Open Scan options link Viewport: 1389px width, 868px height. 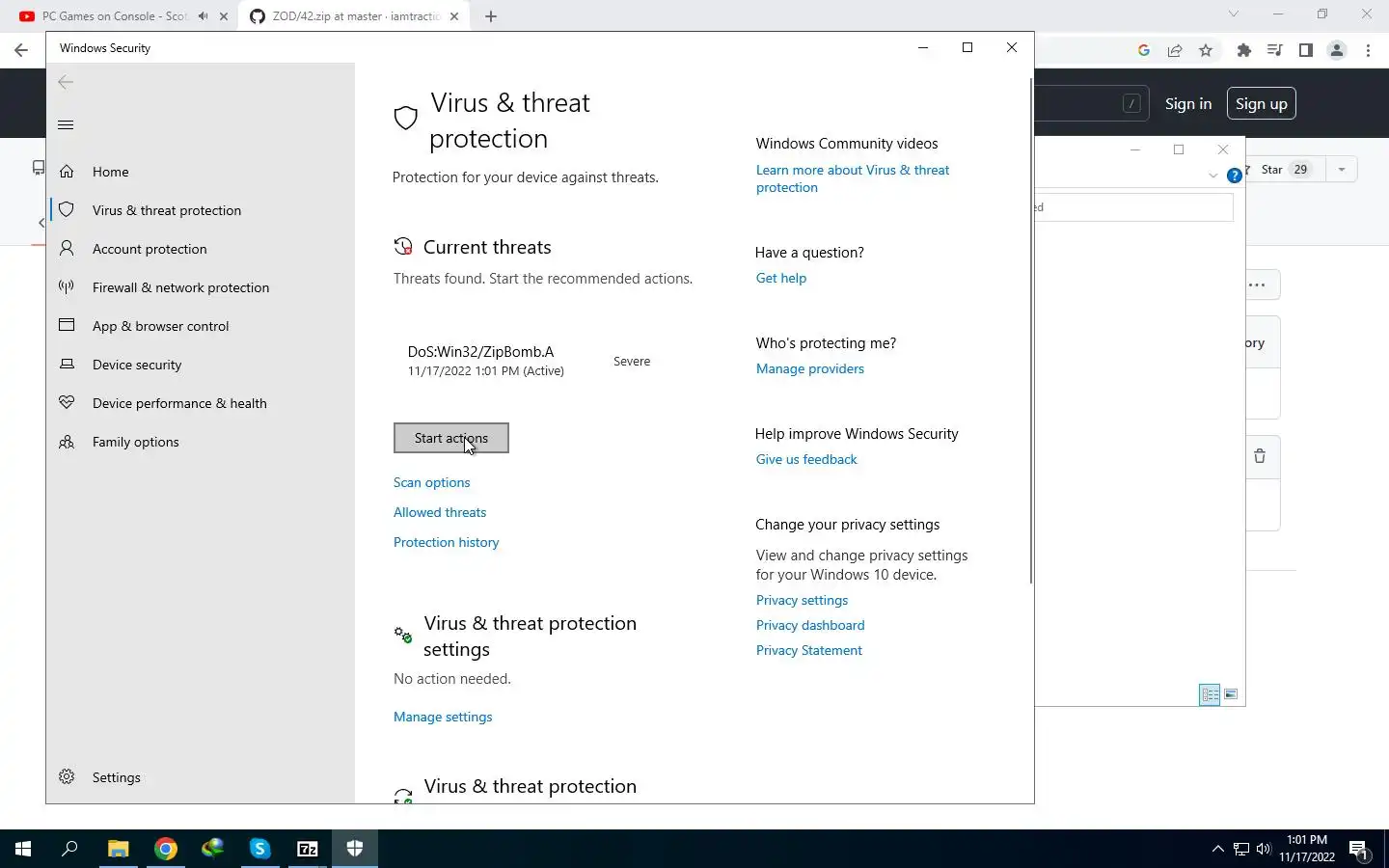tap(431, 482)
